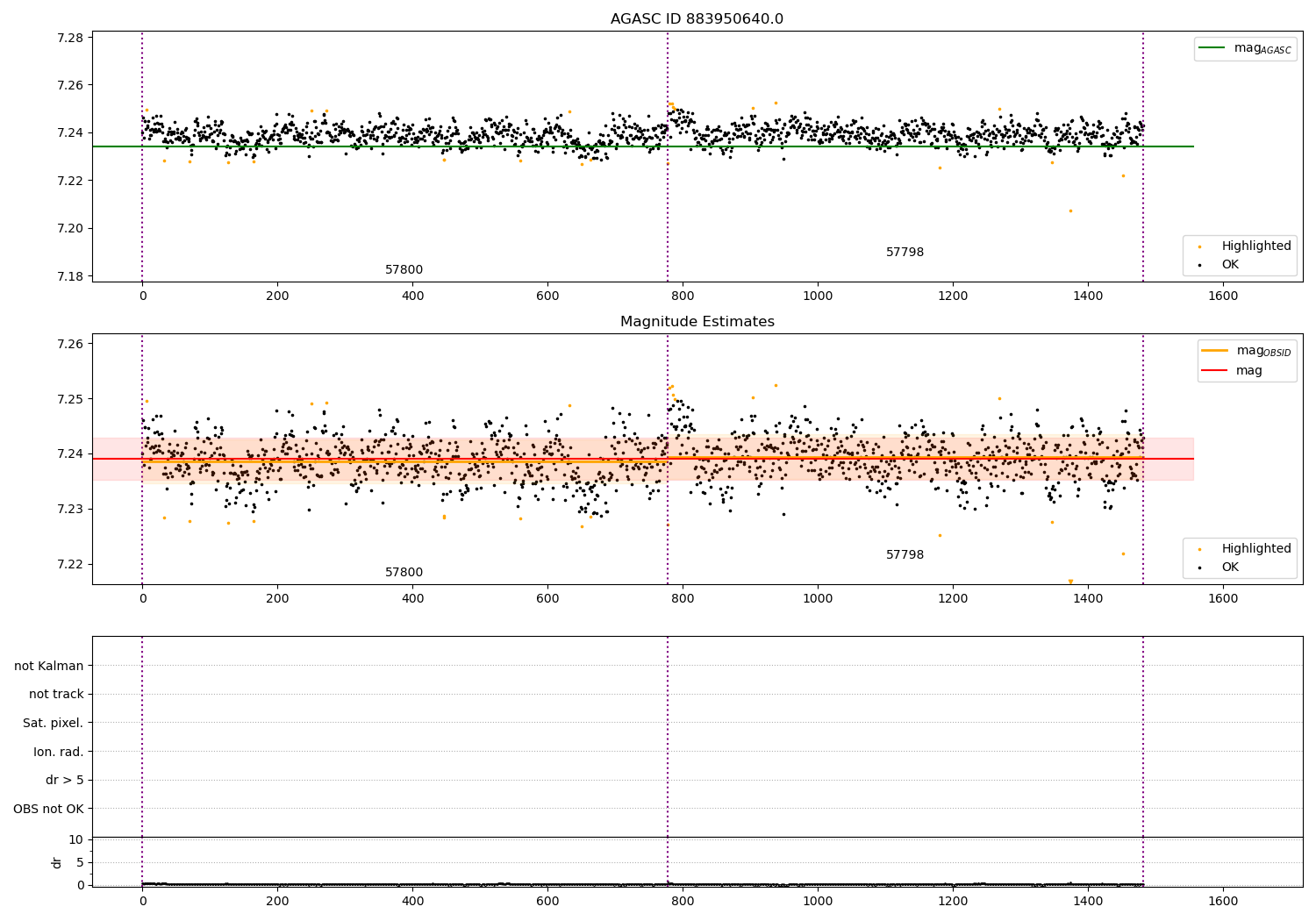1316x921 pixels.
Task: Click x-axis tick 800 under the top plot
Action: coord(683,296)
